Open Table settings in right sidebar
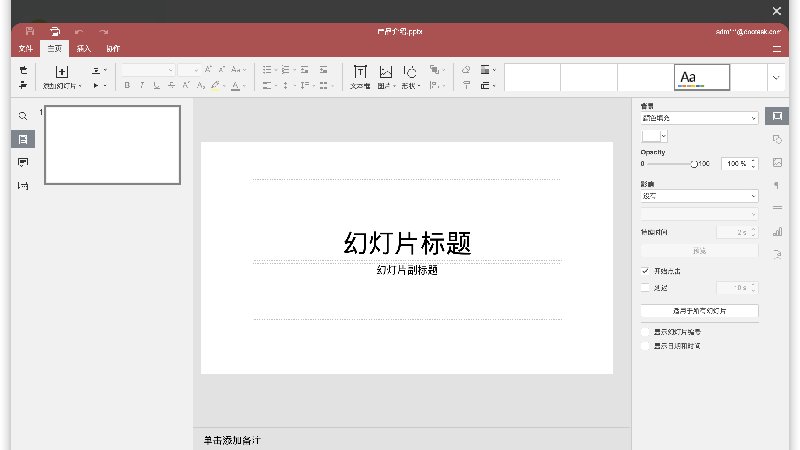800x450 pixels. tap(777, 208)
